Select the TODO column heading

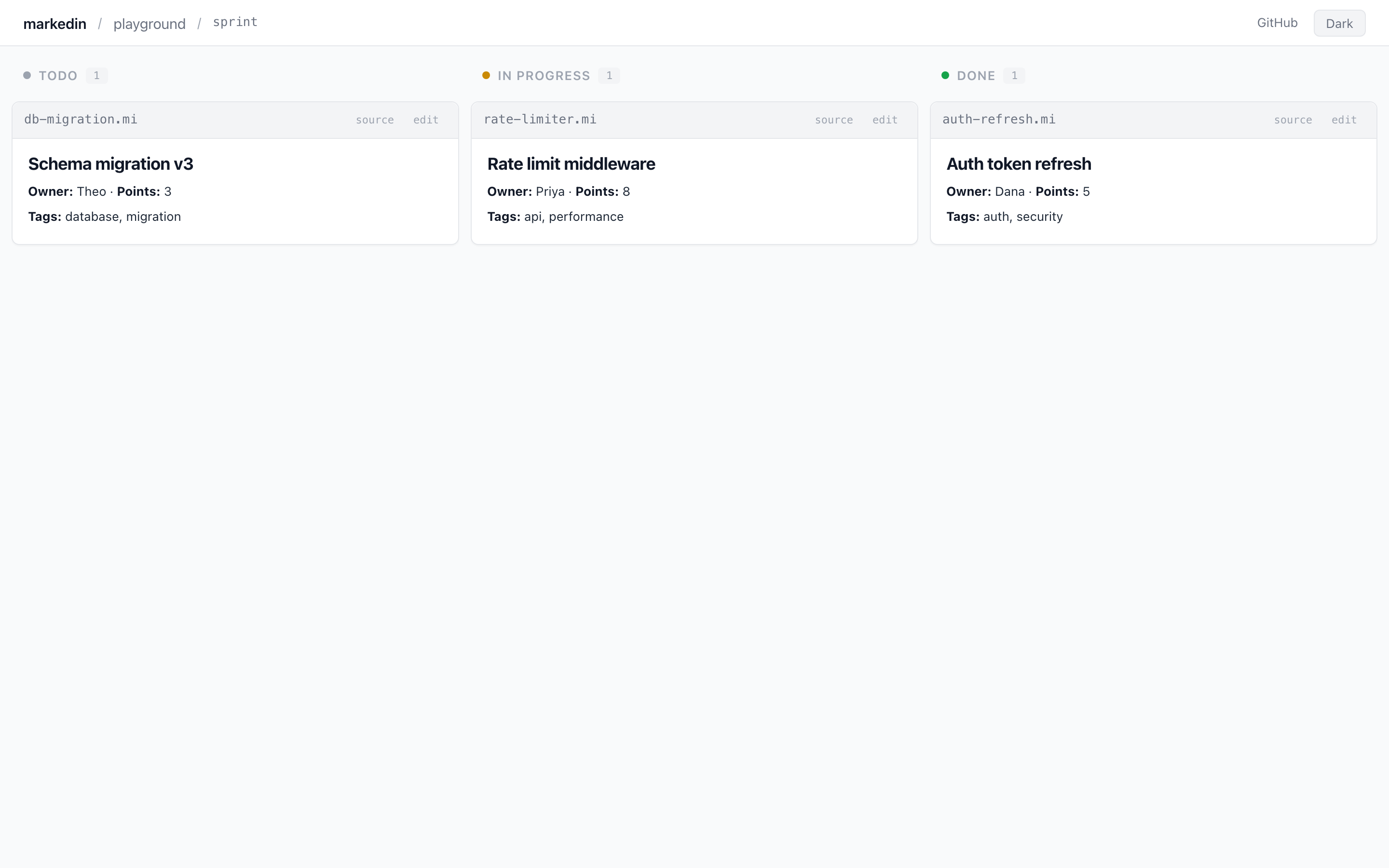tap(58, 76)
